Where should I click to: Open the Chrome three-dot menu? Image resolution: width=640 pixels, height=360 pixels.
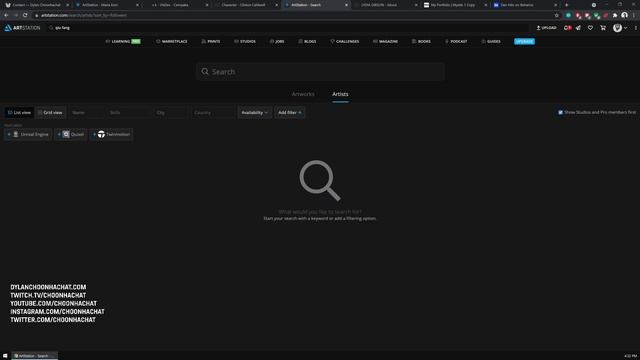coord(634,15)
